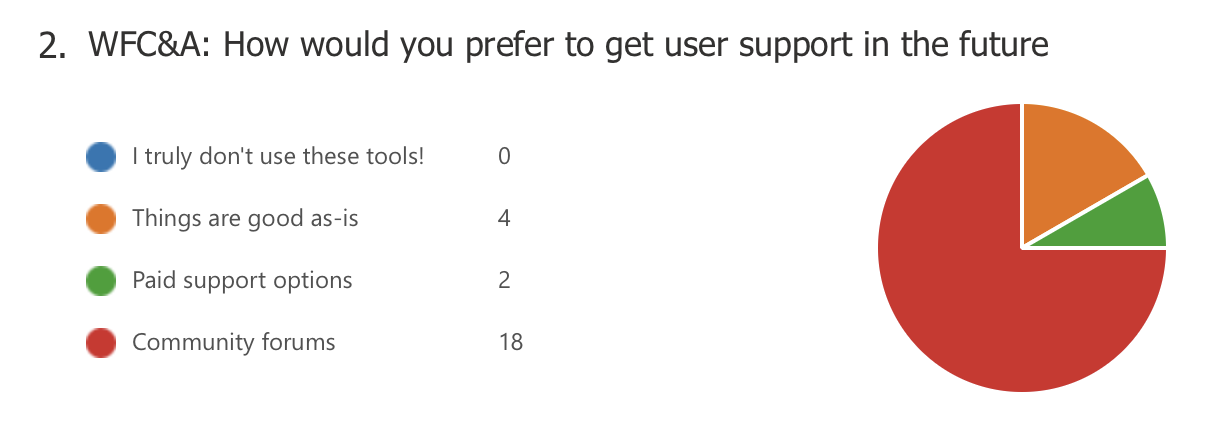1222x432 pixels.
Task: Select the green legend dot
Action: tap(102, 281)
